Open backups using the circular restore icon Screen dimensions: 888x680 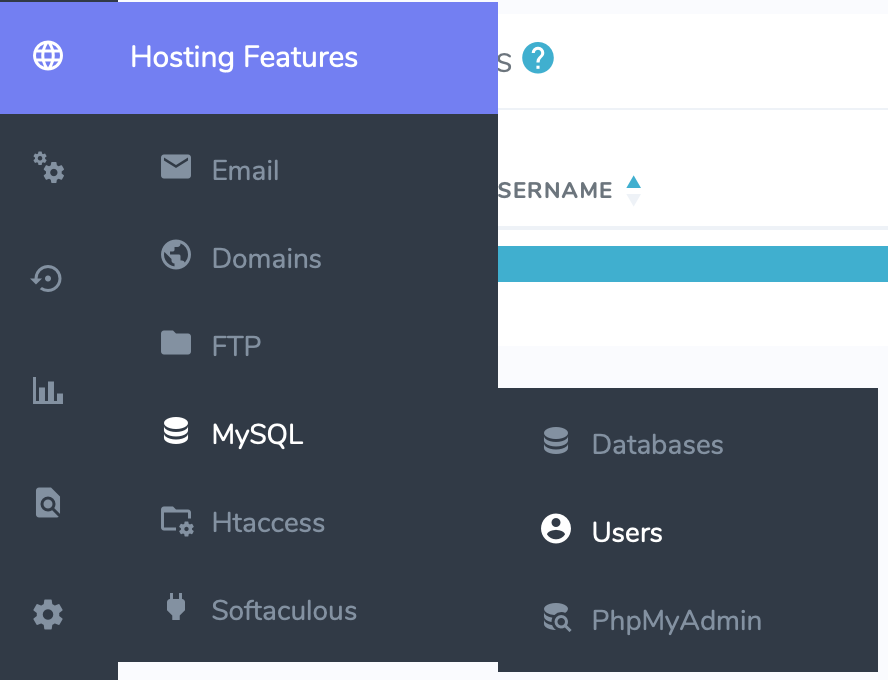47,279
